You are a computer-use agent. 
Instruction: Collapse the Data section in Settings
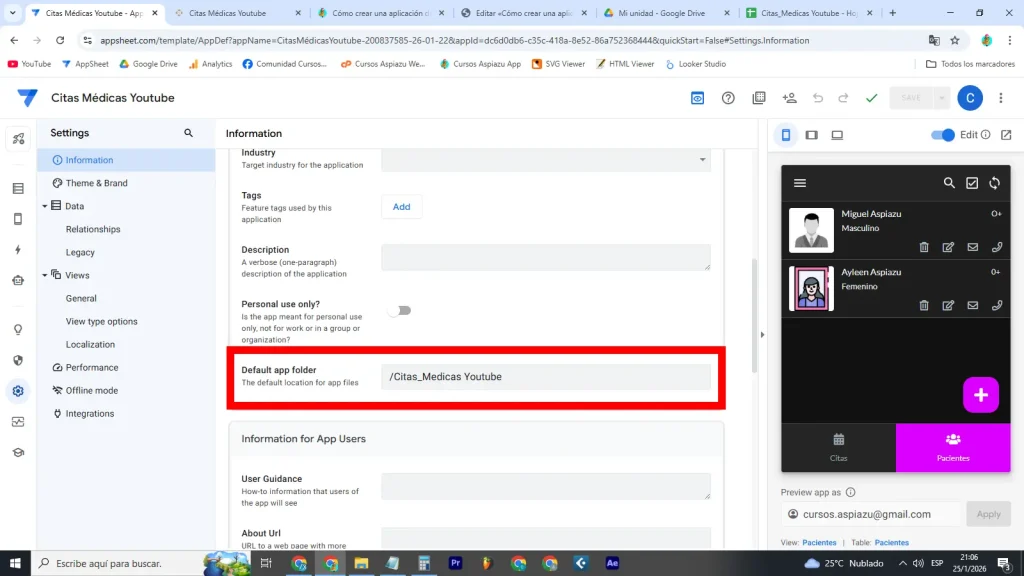coord(45,206)
